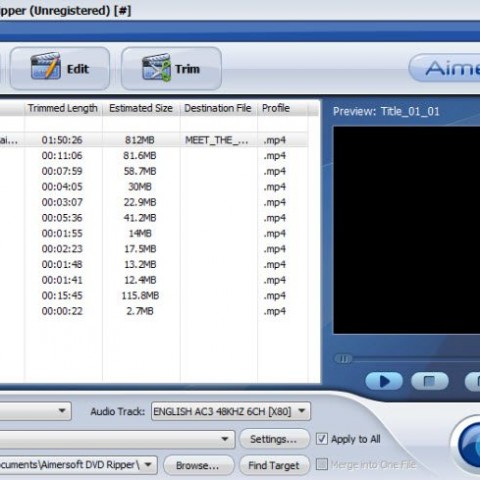Click the Destination File column header
480x480 pixels.
pyautogui.click(x=218, y=108)
